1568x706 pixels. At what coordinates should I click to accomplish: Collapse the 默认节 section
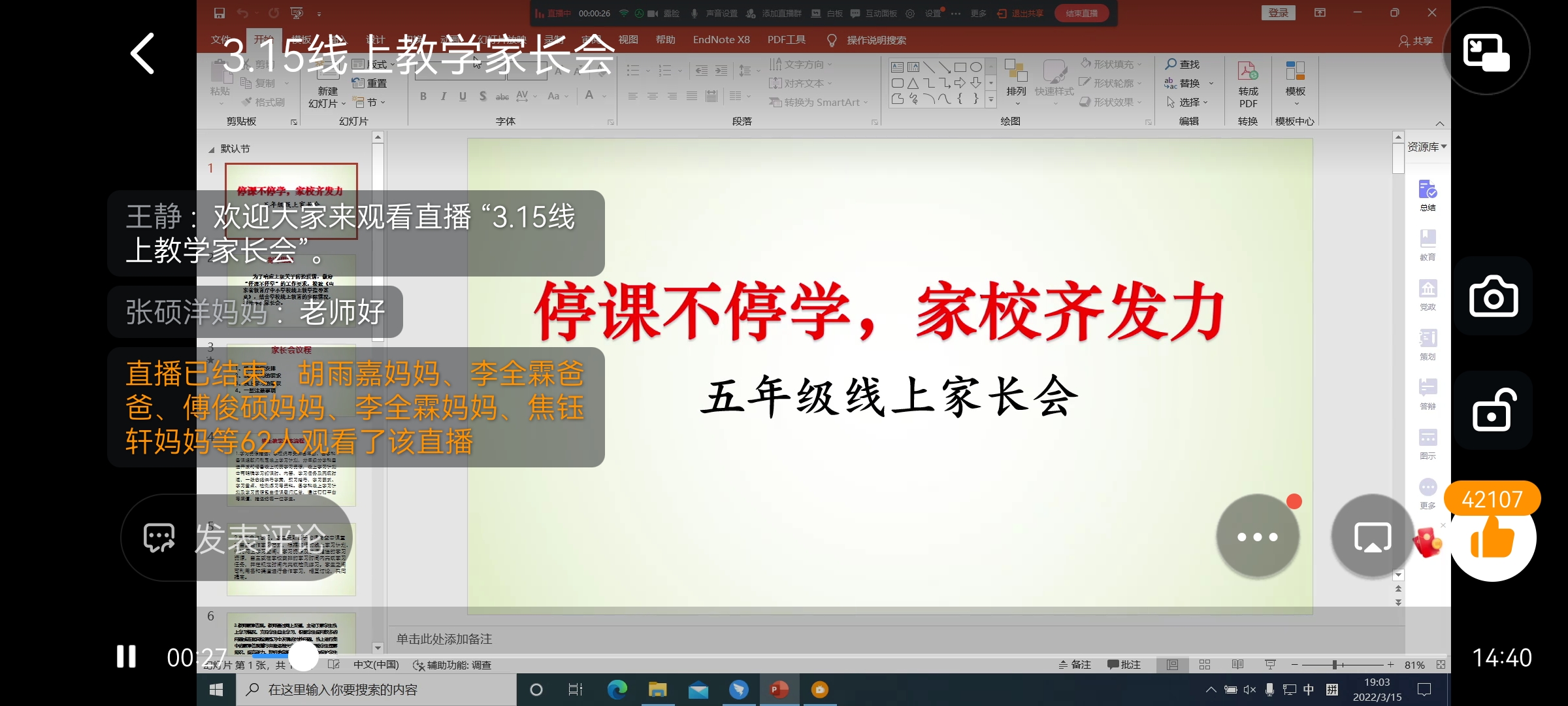(211, 149)
